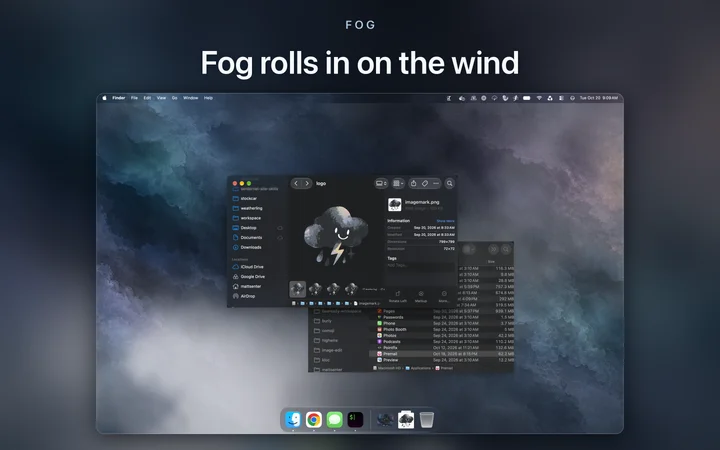Click the Tag icon in Finder toolbar
720x450 pixels.
pos(425,183)
